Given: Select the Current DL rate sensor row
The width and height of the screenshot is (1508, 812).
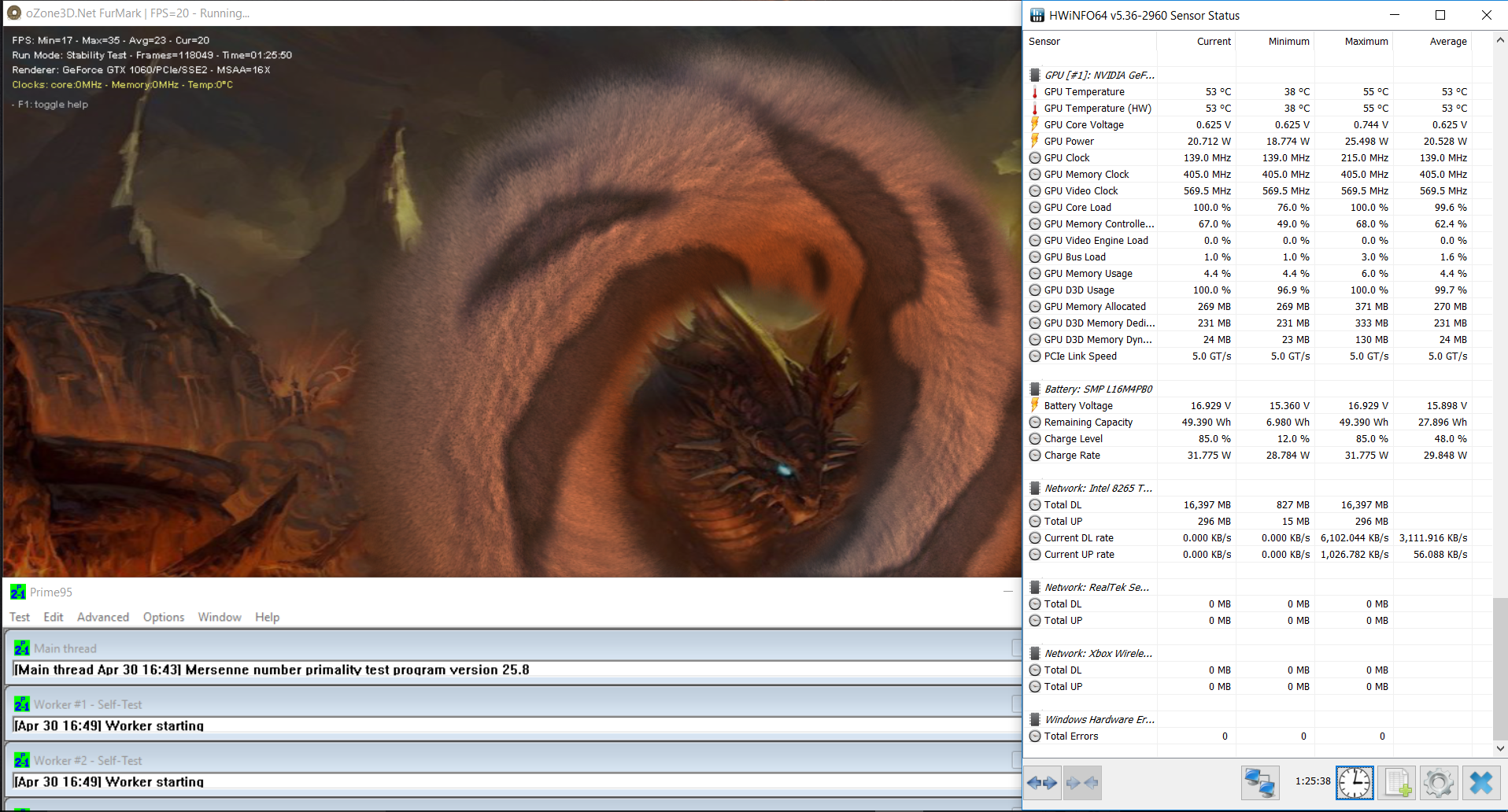Looking at the screenshot, I should [x=1258, y=538].
